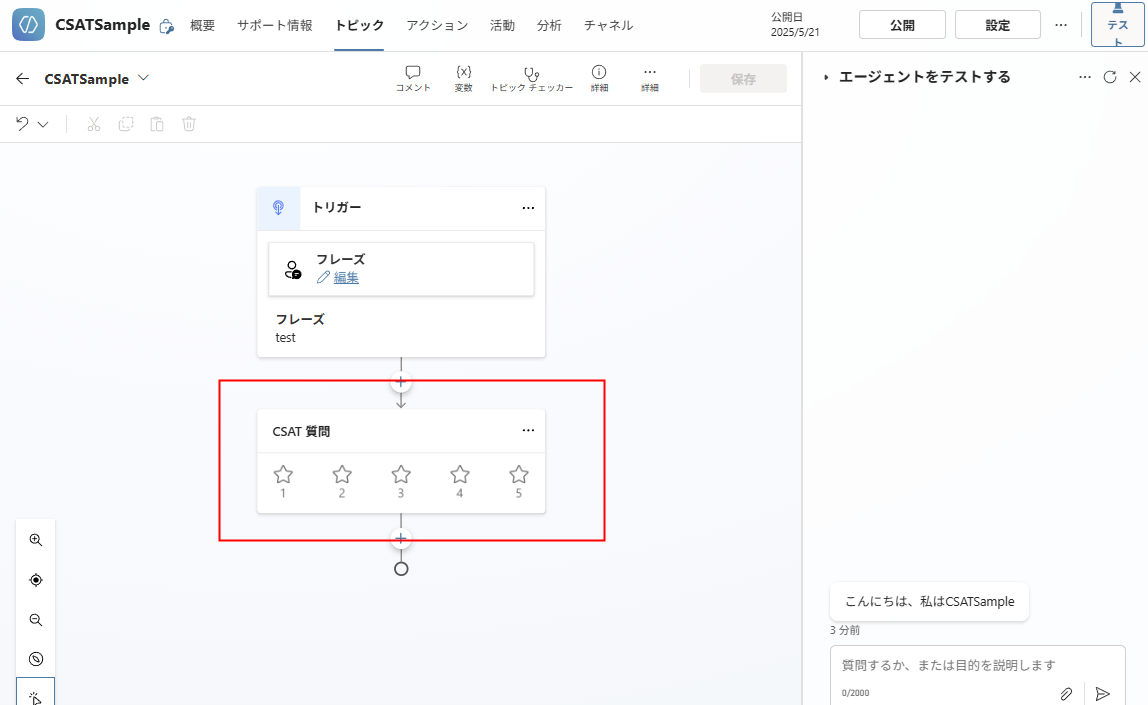
Task: Refresh the agent test conversation
Action: click(1110, 76)
